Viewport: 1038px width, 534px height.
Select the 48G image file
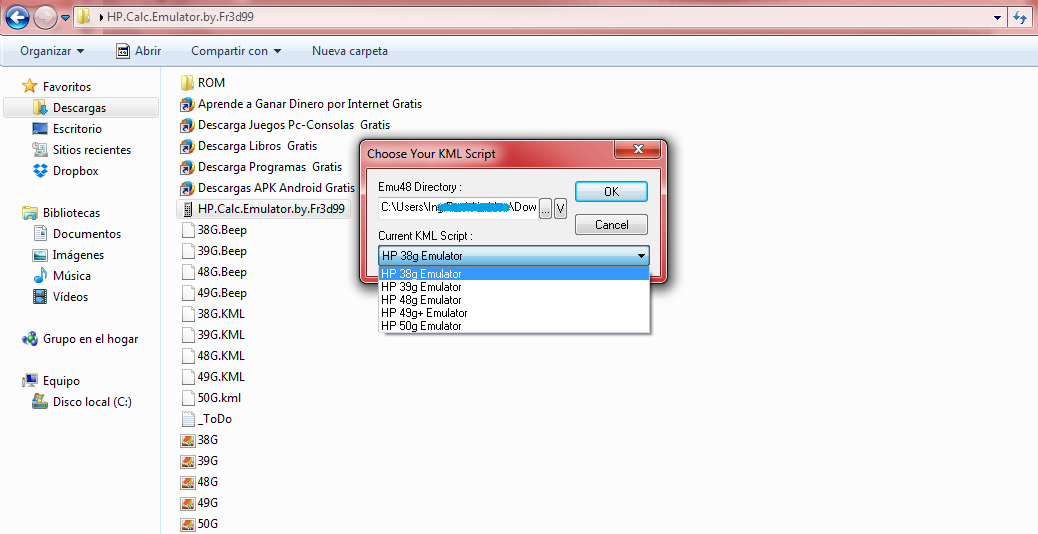point(207,482)
